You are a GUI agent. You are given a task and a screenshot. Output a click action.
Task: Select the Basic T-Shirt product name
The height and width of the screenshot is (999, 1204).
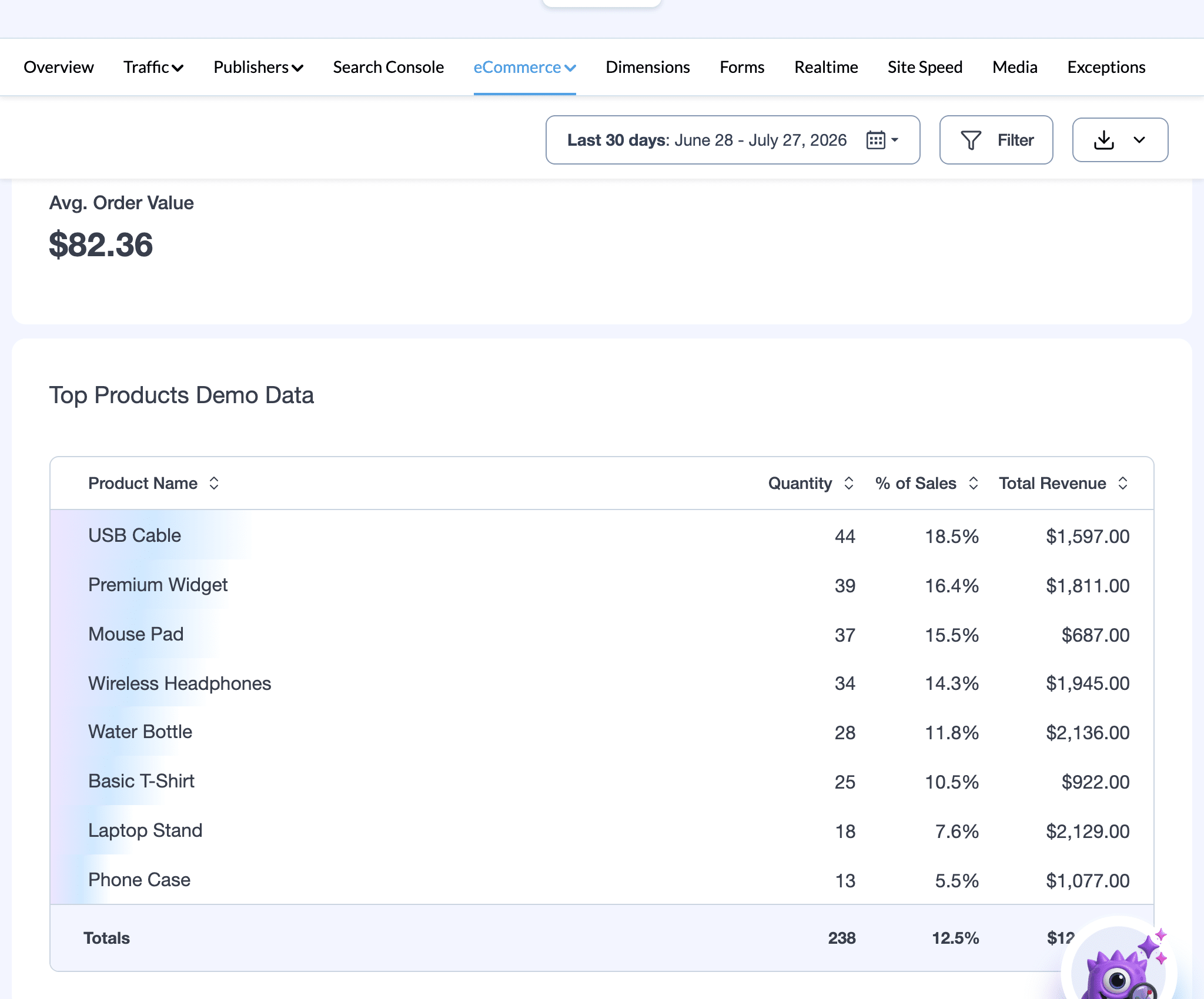(x=141, y=781)
